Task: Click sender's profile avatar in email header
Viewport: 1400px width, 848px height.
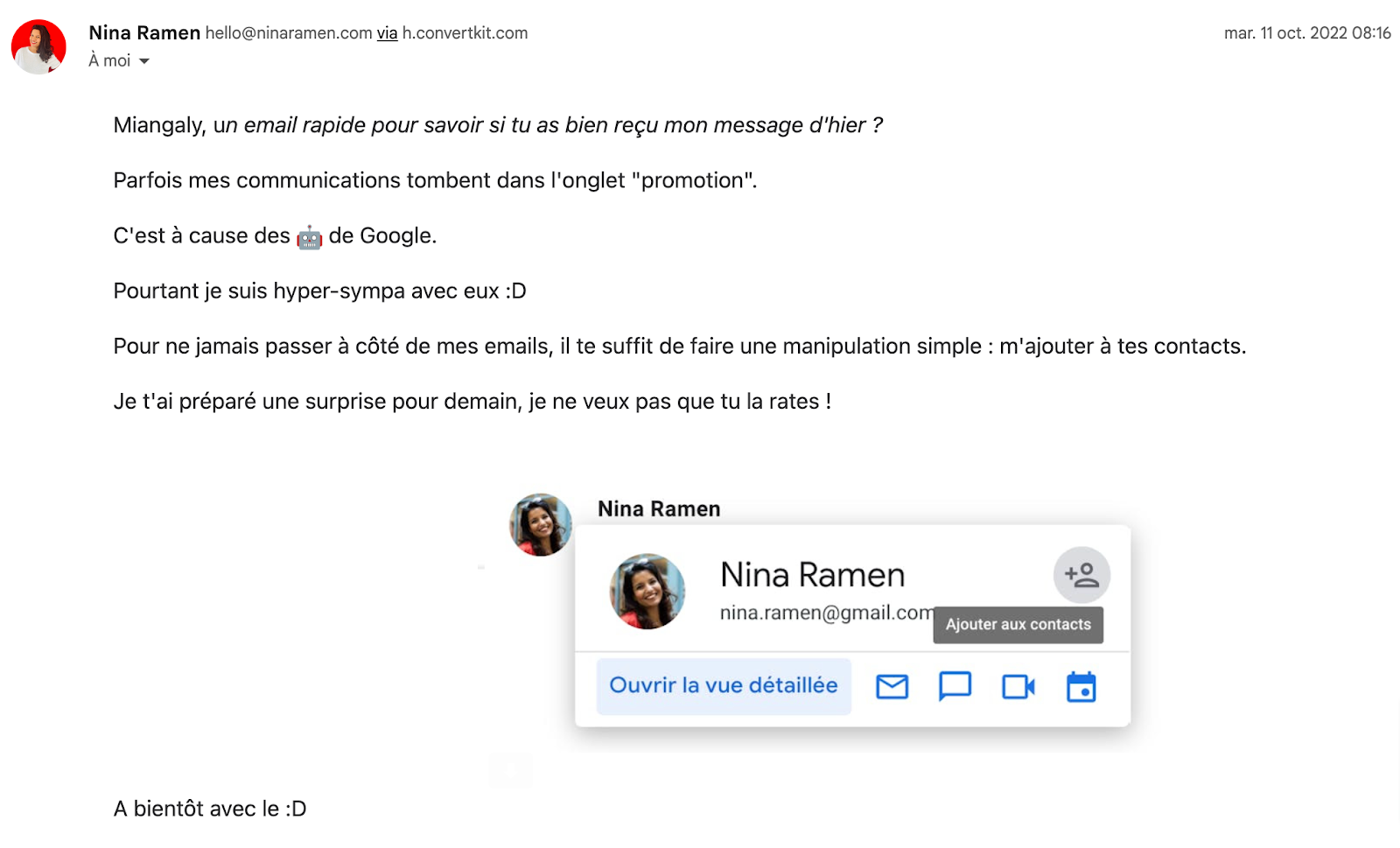Action: (x=38, y=47)
